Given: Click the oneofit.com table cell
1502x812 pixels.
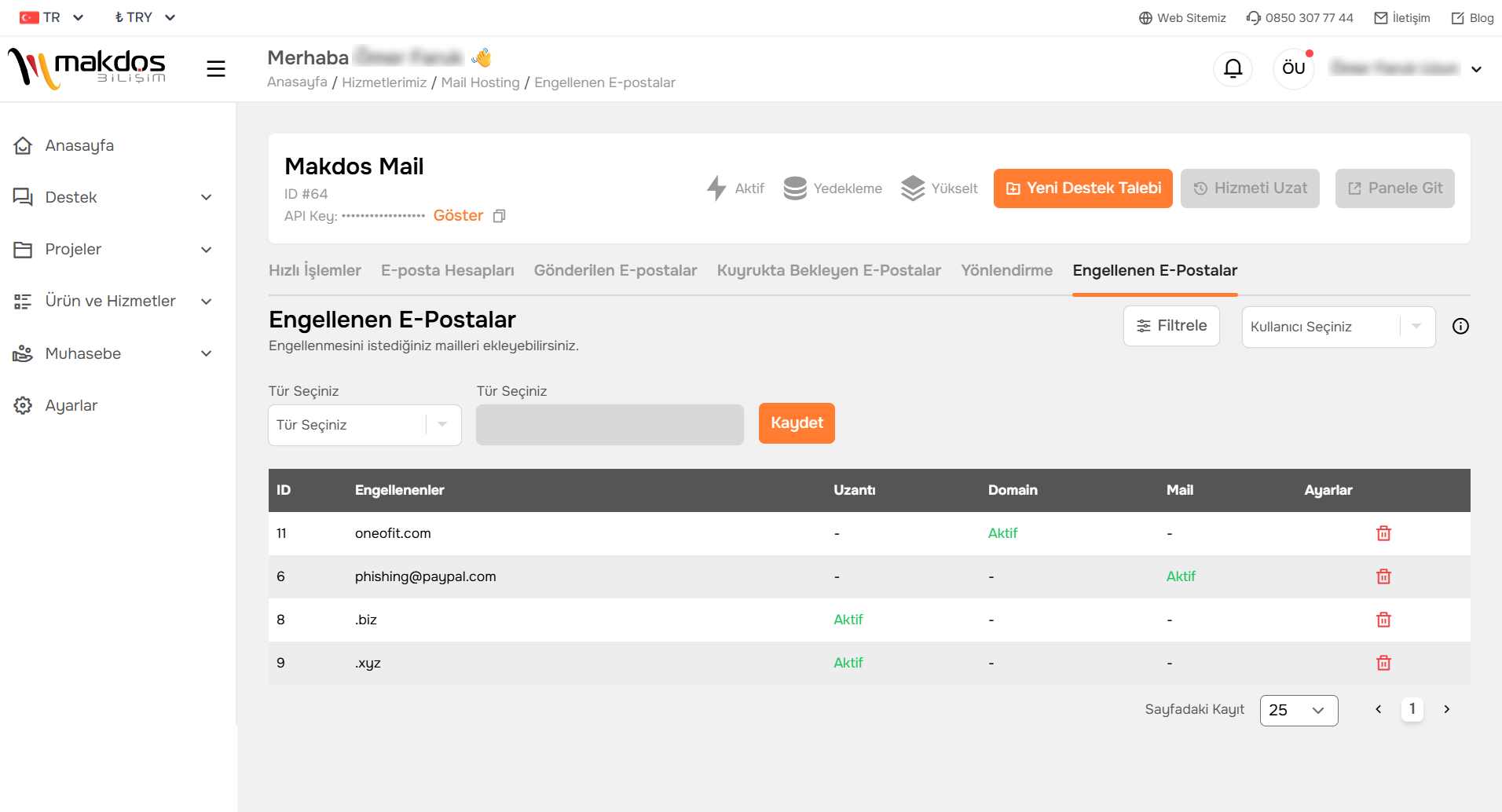Looking at the screenshot, I should click(393, 533).
